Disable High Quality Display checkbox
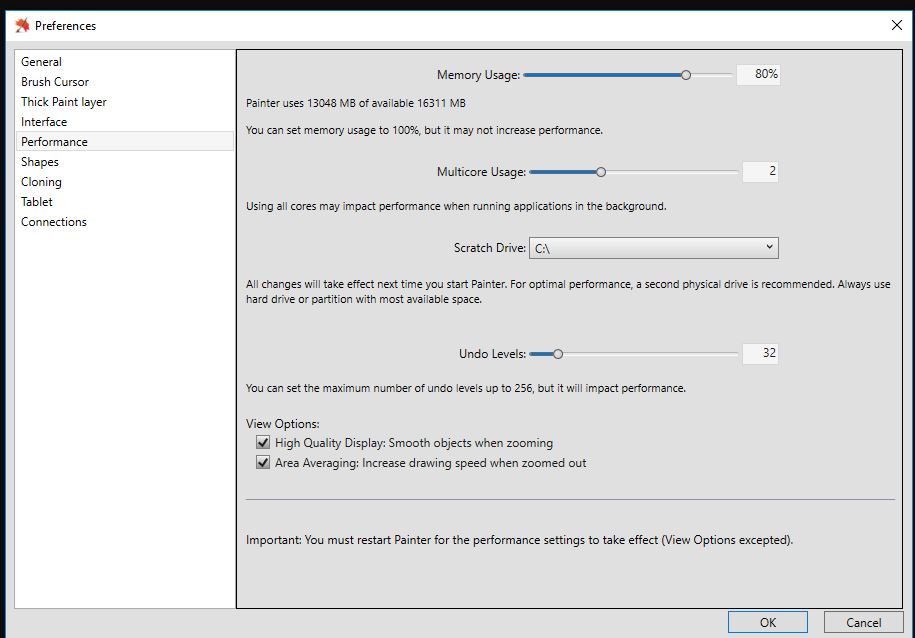The height and width of the screenshot is (638, 915). [x=263, y=442]
